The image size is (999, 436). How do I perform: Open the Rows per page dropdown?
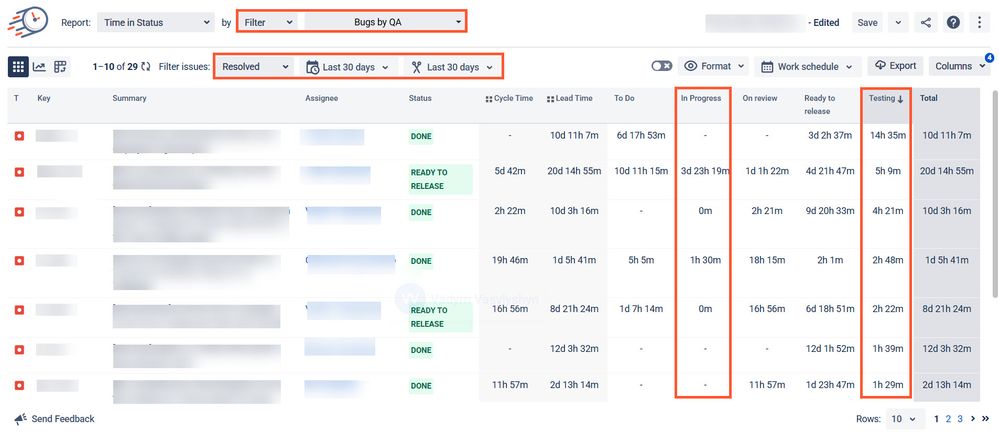click(x=905, y=419)
